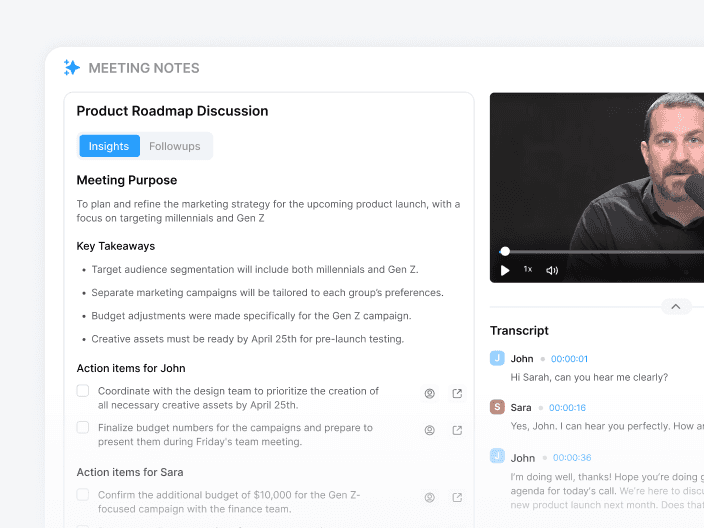Click the 'MEETING NOTES' header text
Image resolution: width=704 pixels, height=528 pixels.
144,68
